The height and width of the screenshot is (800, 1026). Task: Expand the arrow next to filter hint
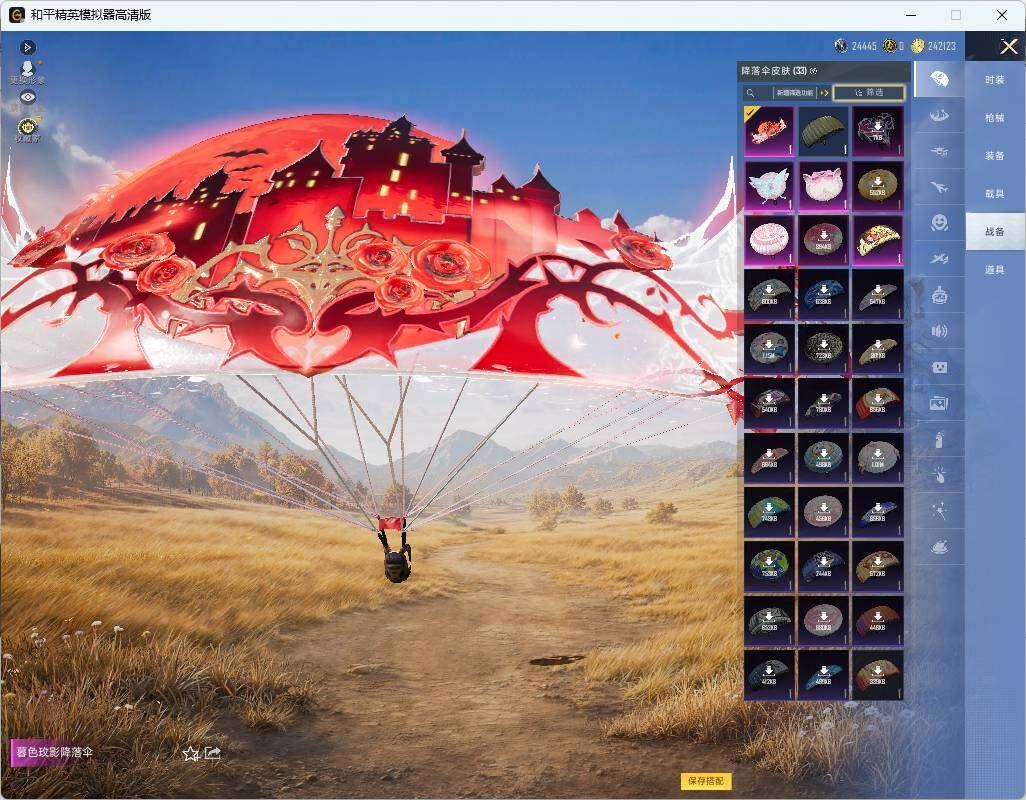(x=824, y=93)
